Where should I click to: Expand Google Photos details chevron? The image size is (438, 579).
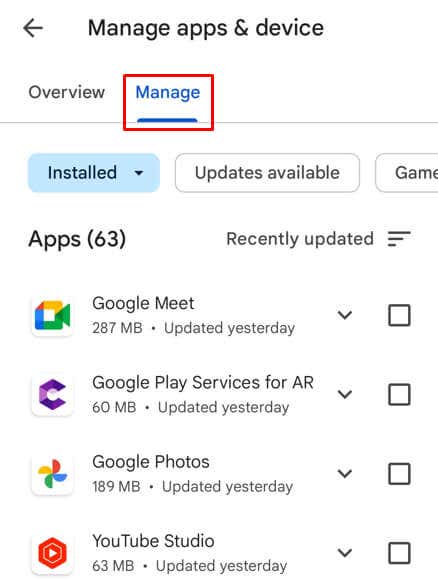coord(345,473)
